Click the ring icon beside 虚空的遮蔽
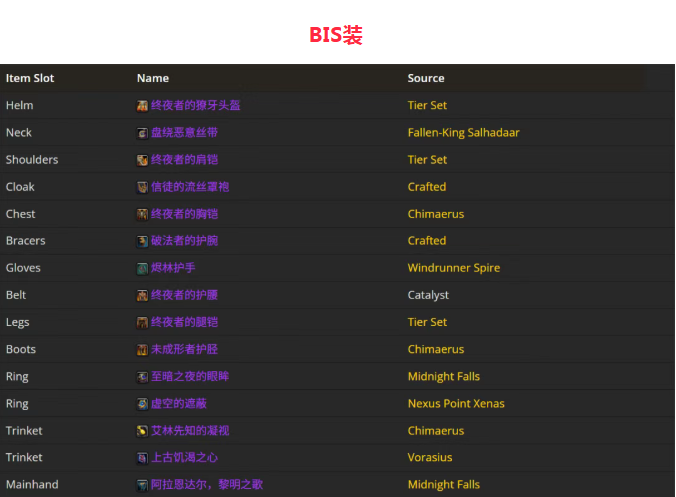The image size is (676, 497). point(142,404)
